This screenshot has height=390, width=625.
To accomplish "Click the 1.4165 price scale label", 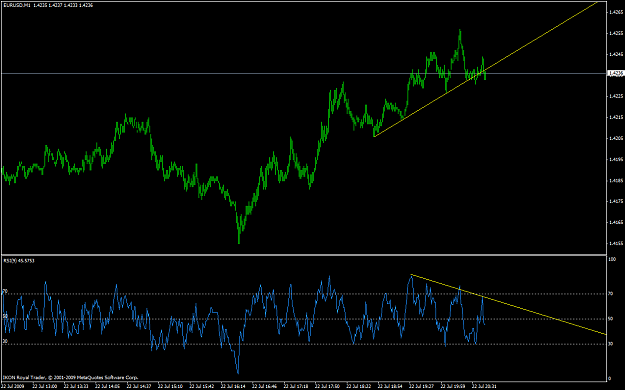I will tap(616, 222).
